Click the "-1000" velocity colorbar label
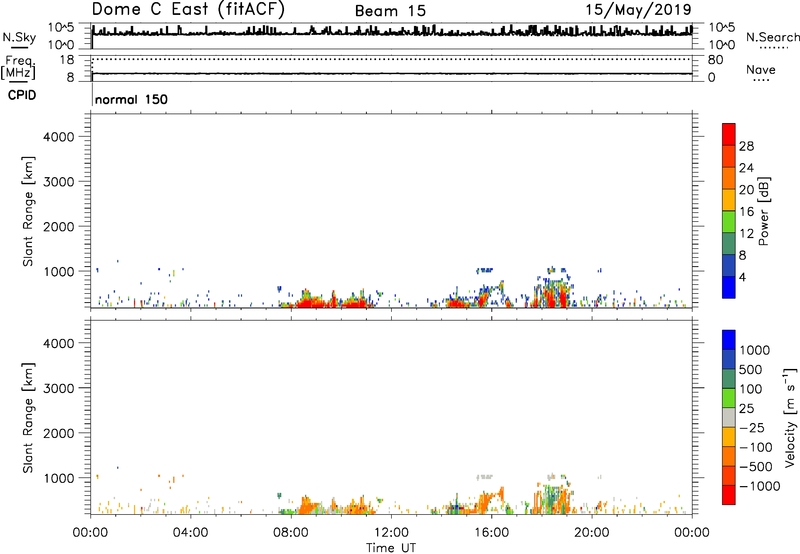The width and height of the screenshot is (800, 554). pyautogui.click(x=759, y=486)
